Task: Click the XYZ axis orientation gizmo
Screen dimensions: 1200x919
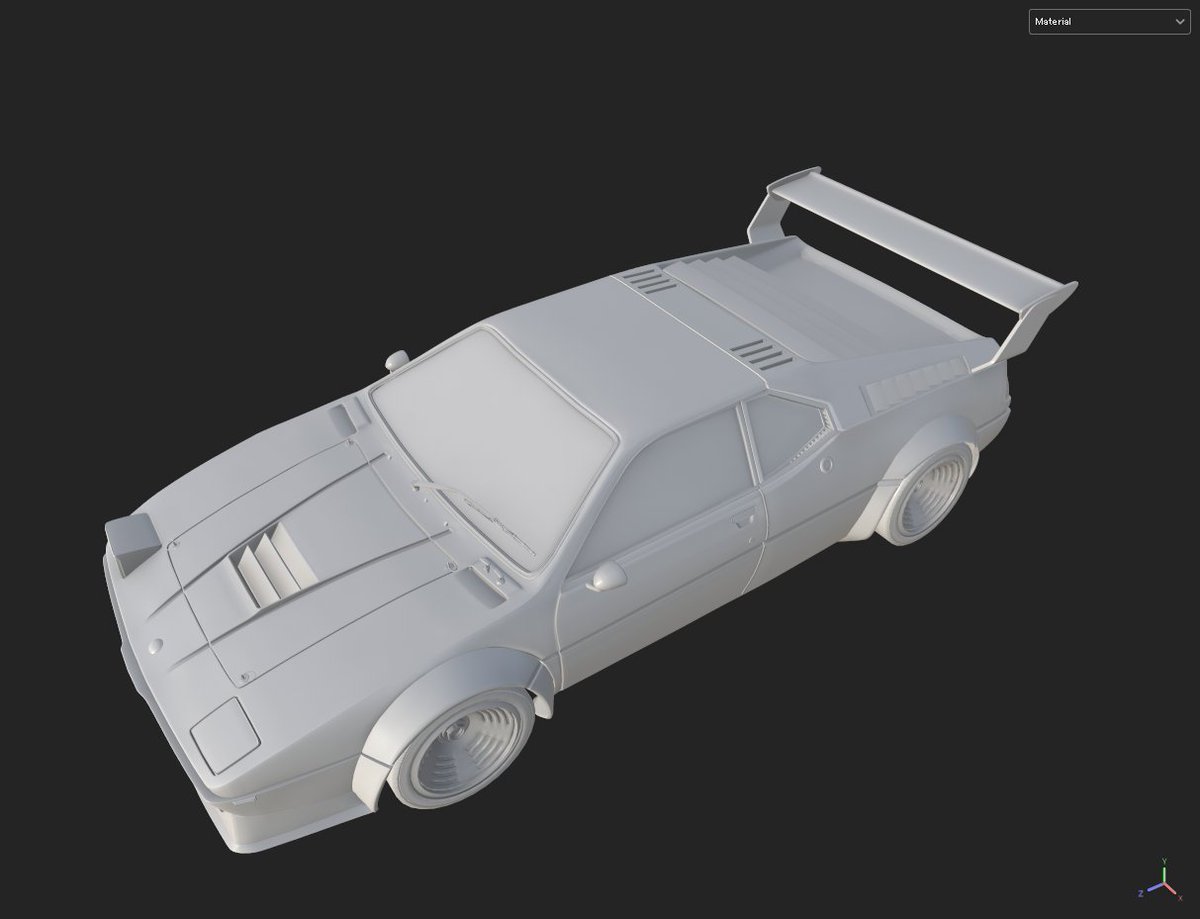Action: pos(1160,879)
